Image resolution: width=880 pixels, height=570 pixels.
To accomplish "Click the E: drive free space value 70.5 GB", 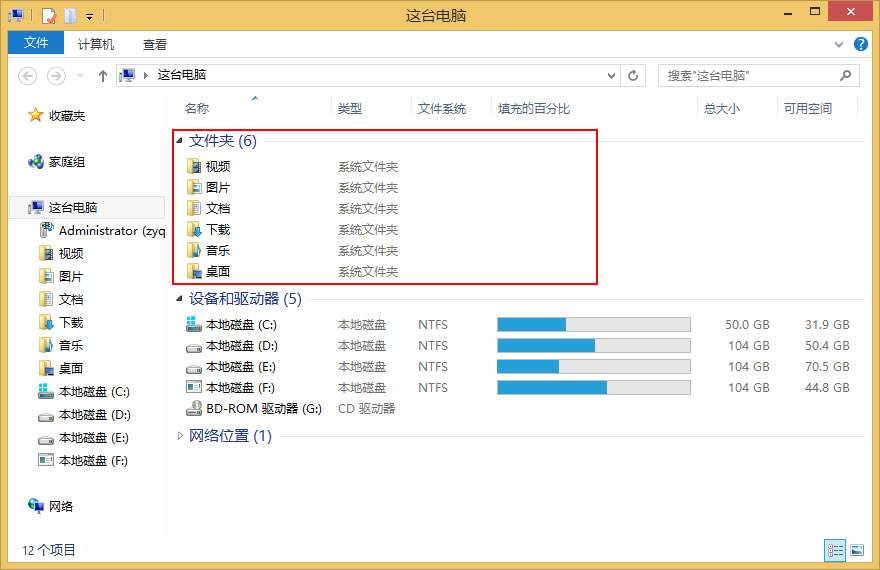I will tap(827, 367).
